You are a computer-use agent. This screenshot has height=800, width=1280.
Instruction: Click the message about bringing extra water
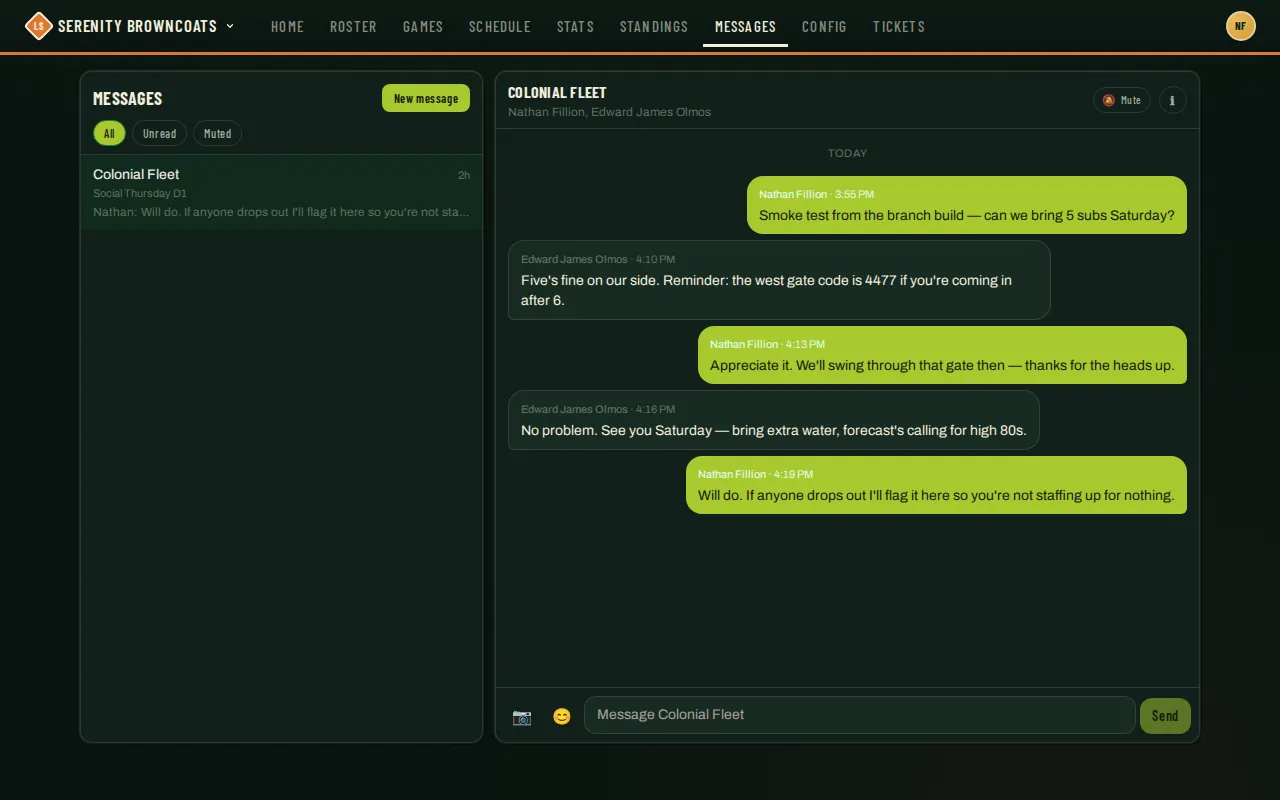[x=774, y=420]
